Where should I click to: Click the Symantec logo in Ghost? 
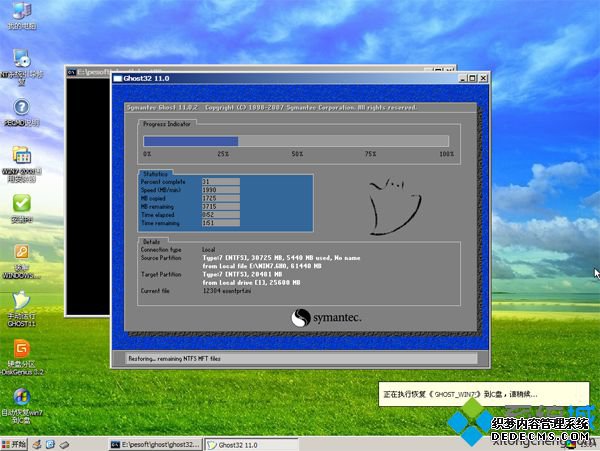[x=327, y=318]
